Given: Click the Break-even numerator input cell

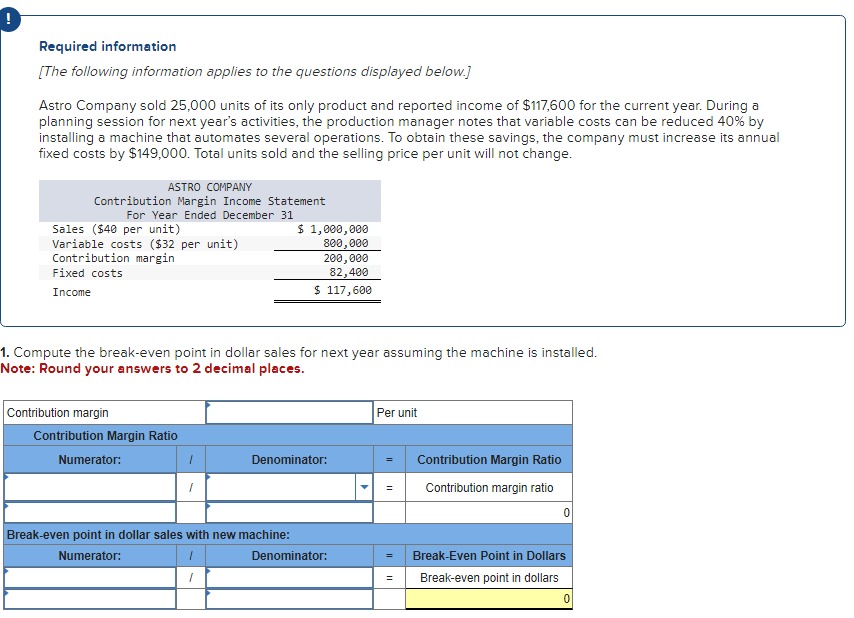Looking at the screenshot, I should click(x=88, y=577).
